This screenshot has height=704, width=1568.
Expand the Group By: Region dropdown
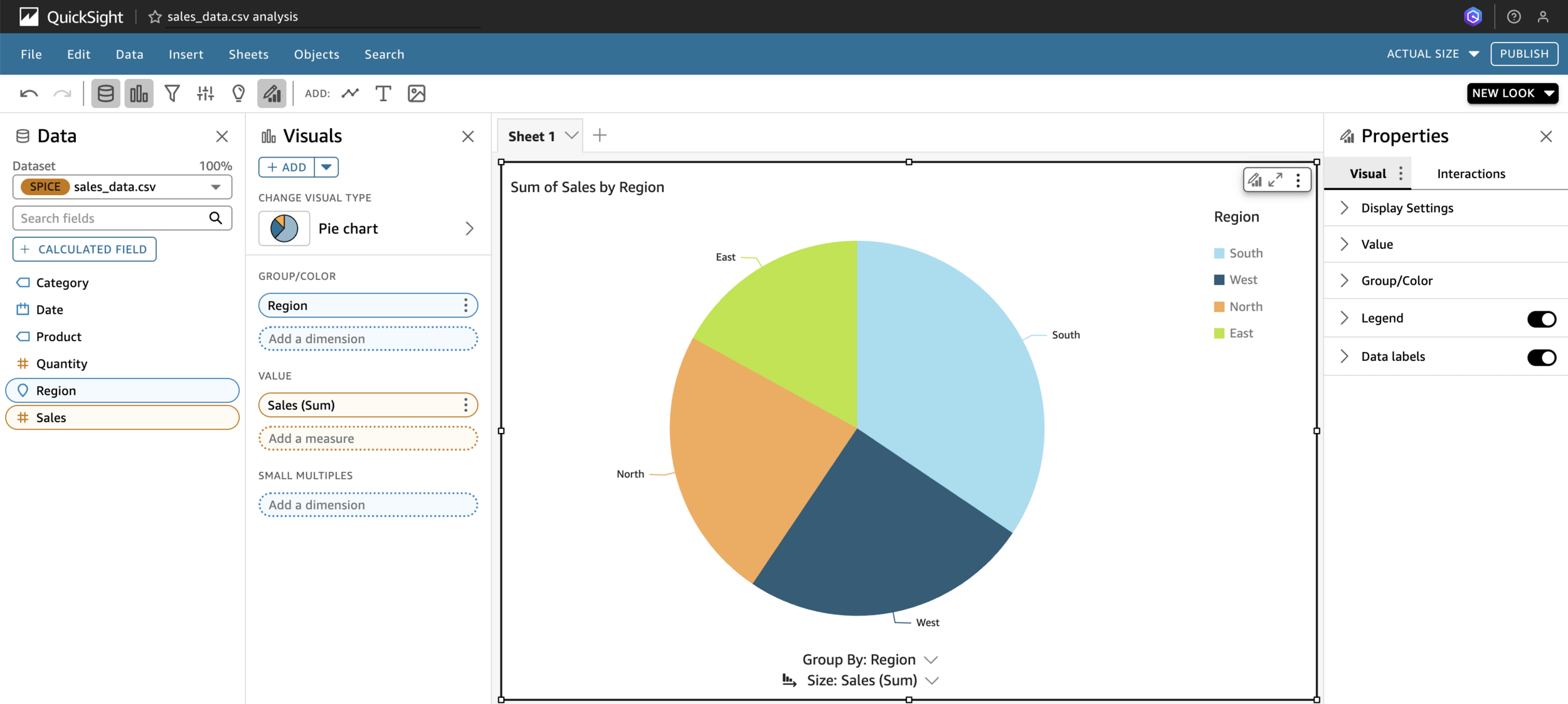point(931,659)
